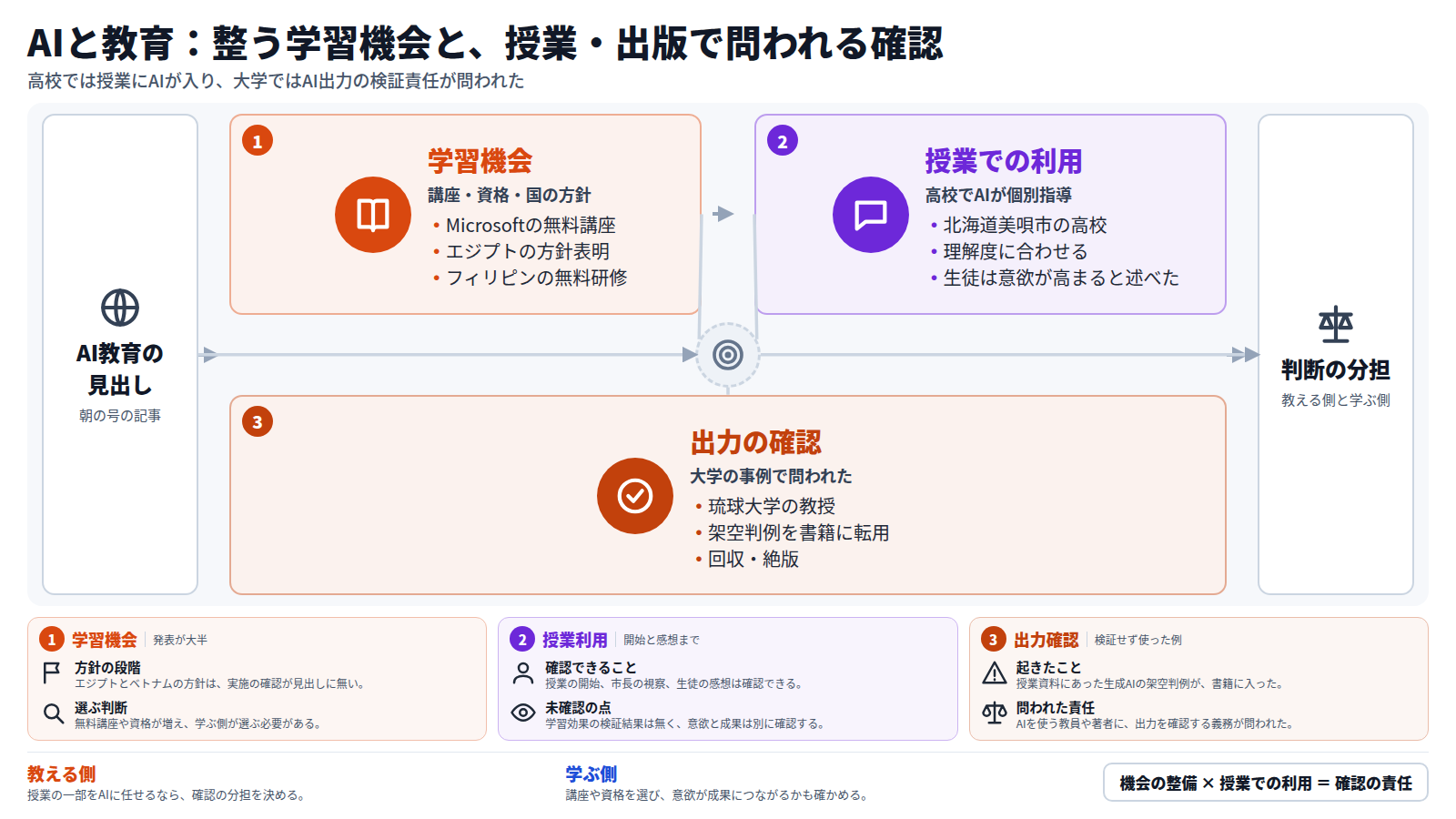Click the magnifier icon beside 選ぶ判断

pos(54,713)
